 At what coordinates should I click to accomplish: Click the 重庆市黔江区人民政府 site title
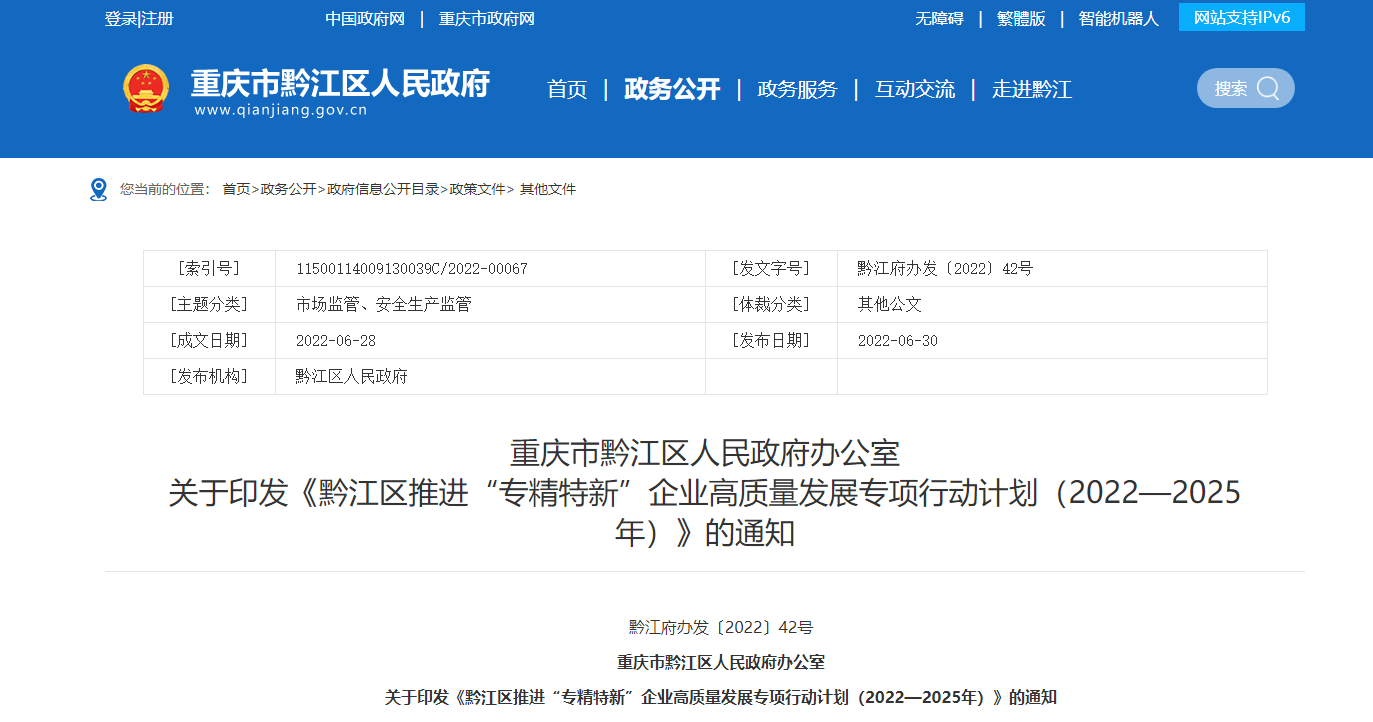coord(340,83)
